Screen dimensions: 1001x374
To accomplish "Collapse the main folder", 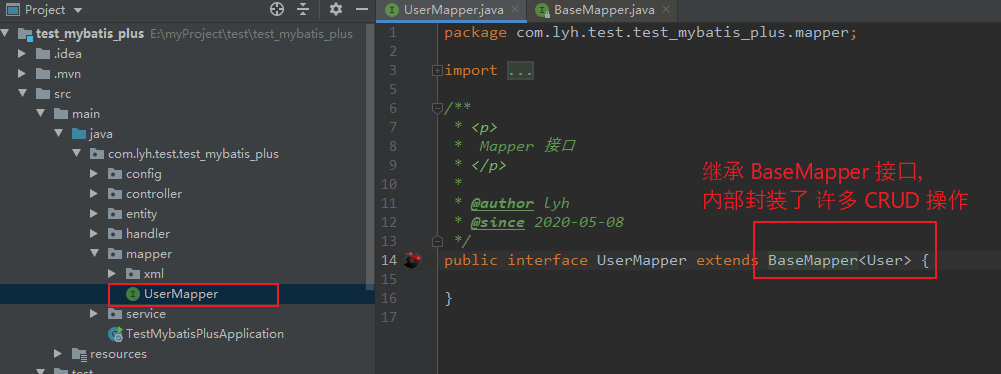I will coord(41,114).
